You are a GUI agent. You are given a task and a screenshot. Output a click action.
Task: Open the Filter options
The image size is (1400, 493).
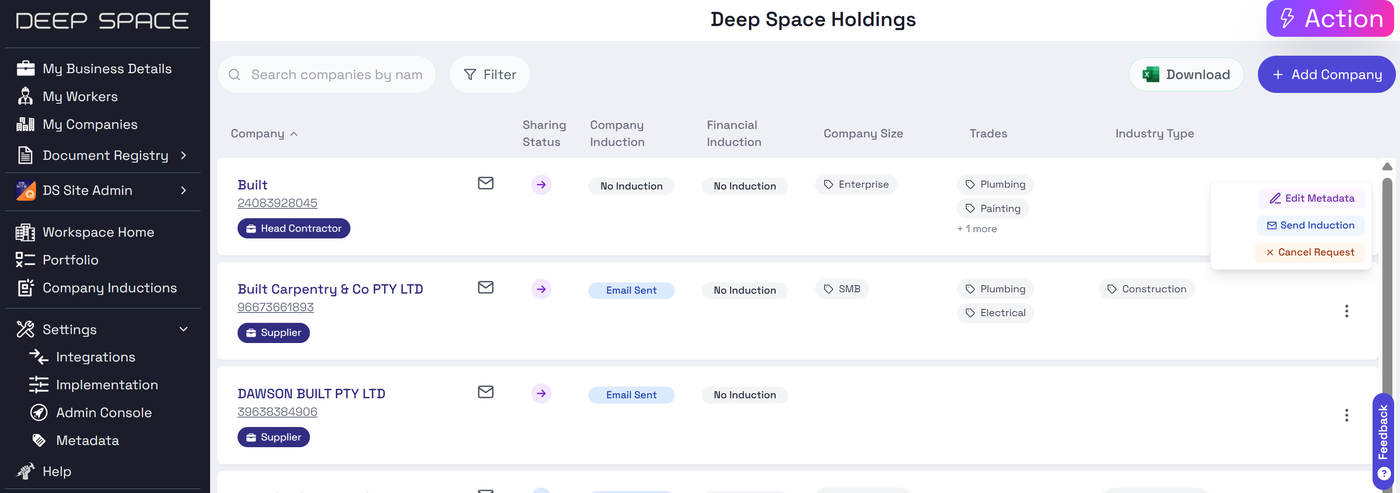tap(490, 75)
